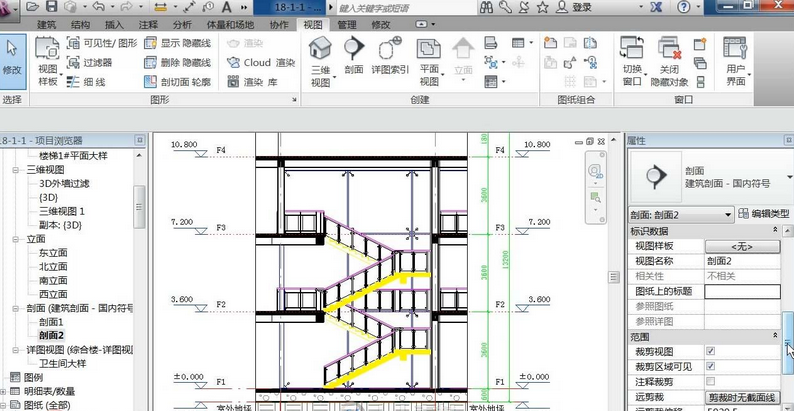This screenshot has width=794, height=411.
Task: Open the 用户界面 (User Interface) menu
Action: 735,58
